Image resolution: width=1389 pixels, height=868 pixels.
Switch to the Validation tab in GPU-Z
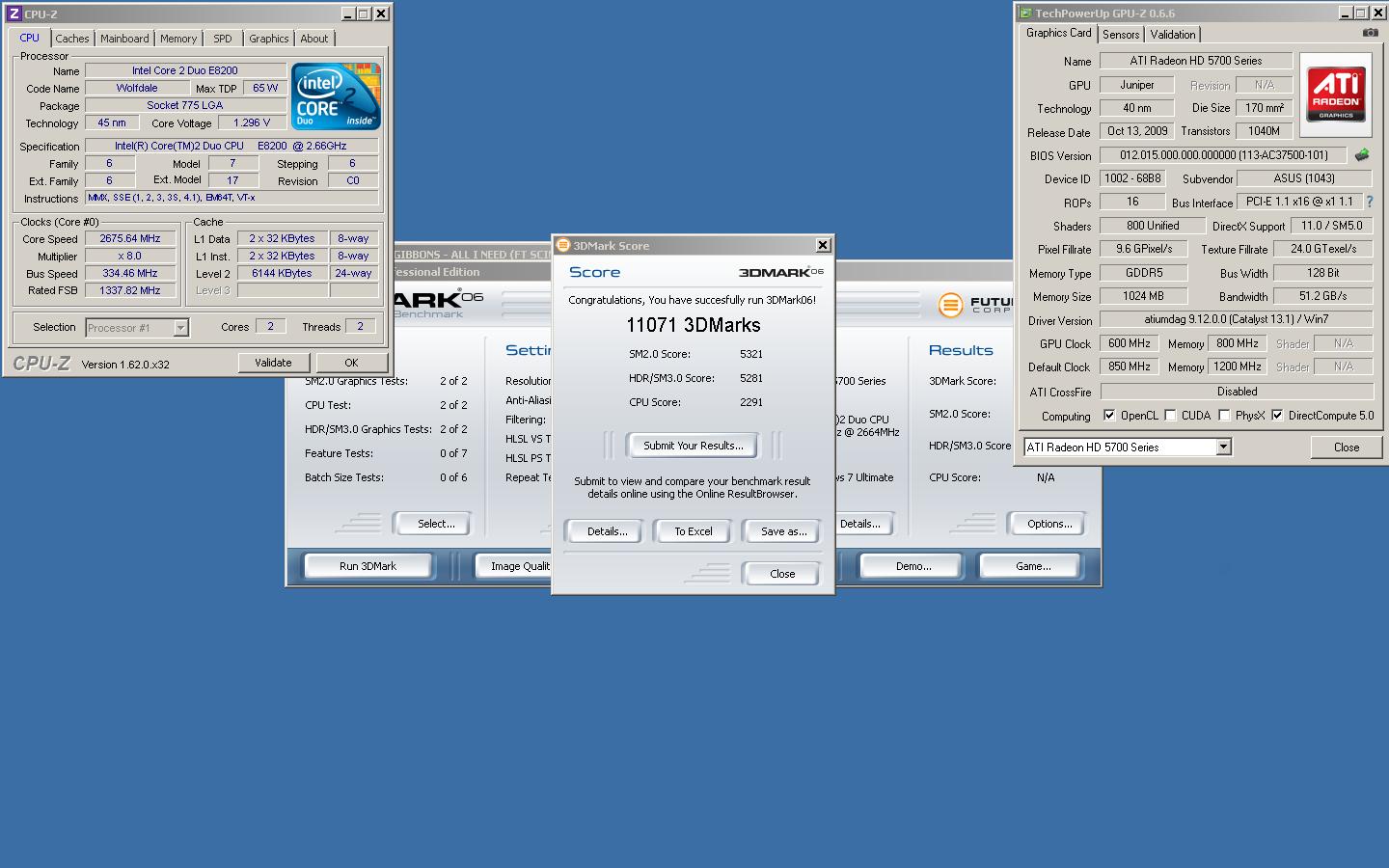click(x=1173, y=35)
